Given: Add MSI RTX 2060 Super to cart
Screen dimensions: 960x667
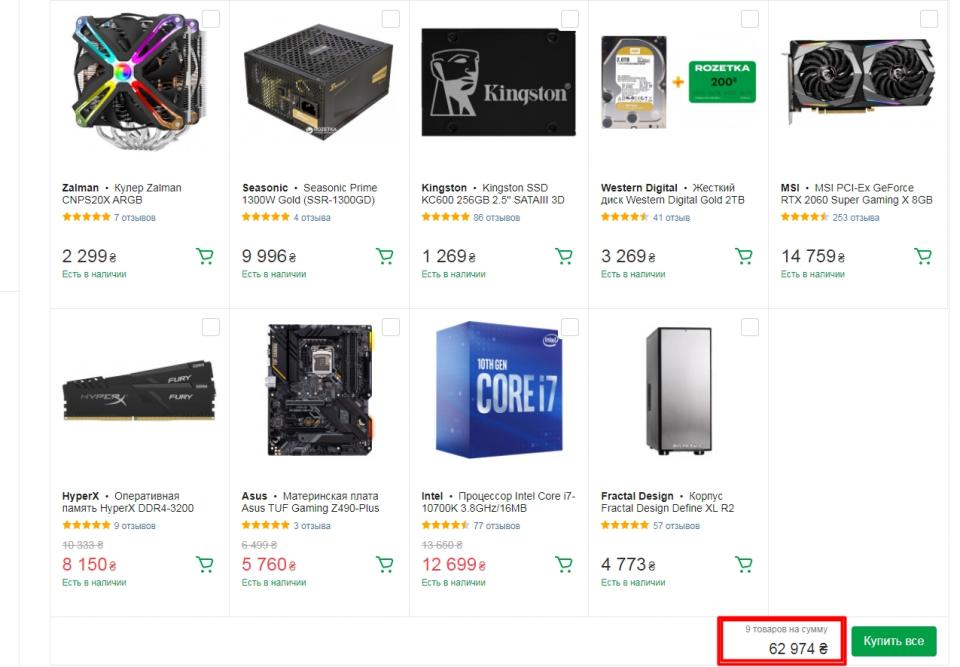Looking at the screenshot, I should point(923,257).
